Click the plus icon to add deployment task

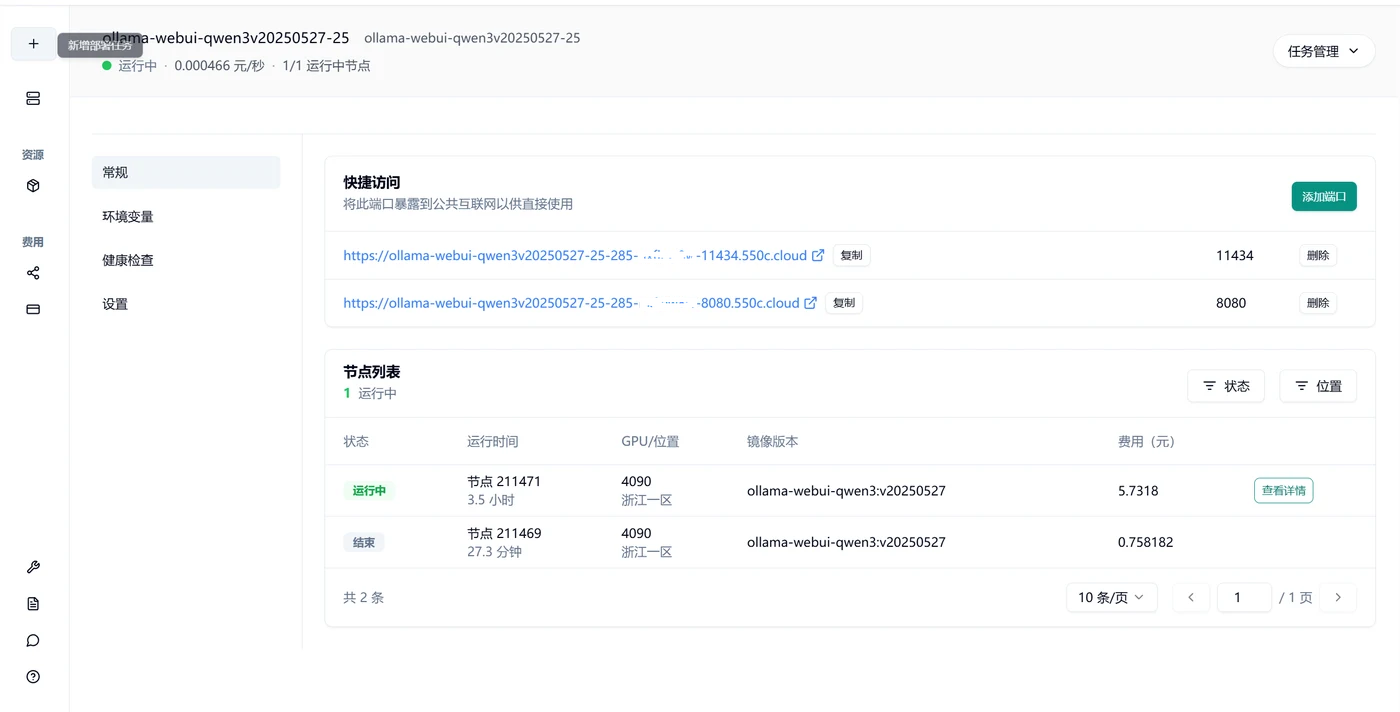tap(33, 44)
